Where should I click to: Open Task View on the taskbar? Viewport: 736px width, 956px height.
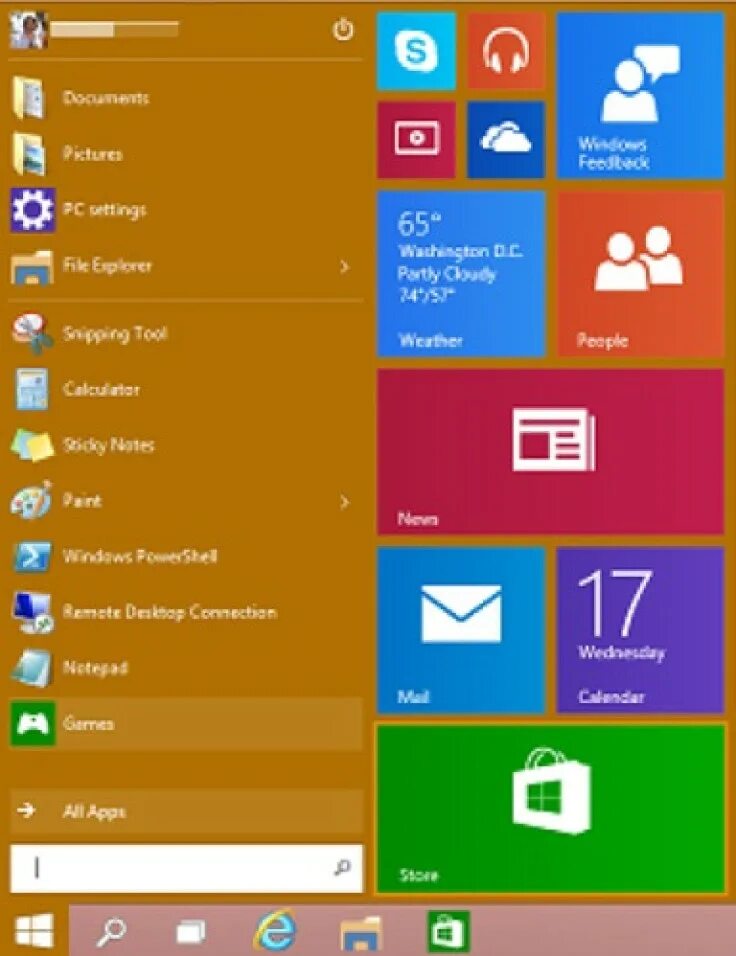point(191,932)
